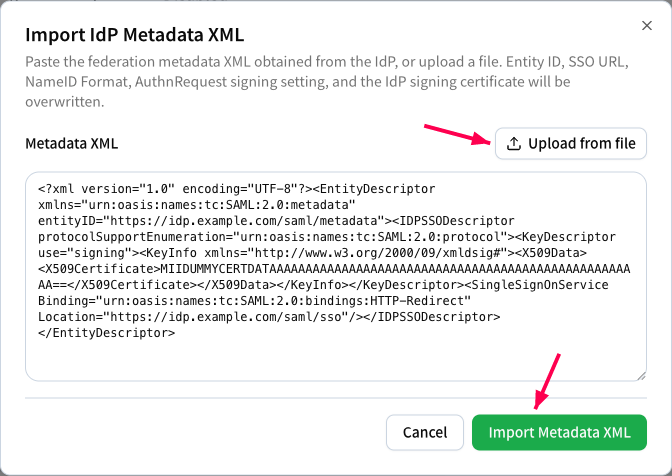The width and height of the screenshot is (672, 476).
Task: Place cursor on the X509Certificate MIIDUMMYCERTDATA line
Action: pyautogui.click(x=334, y=269)
